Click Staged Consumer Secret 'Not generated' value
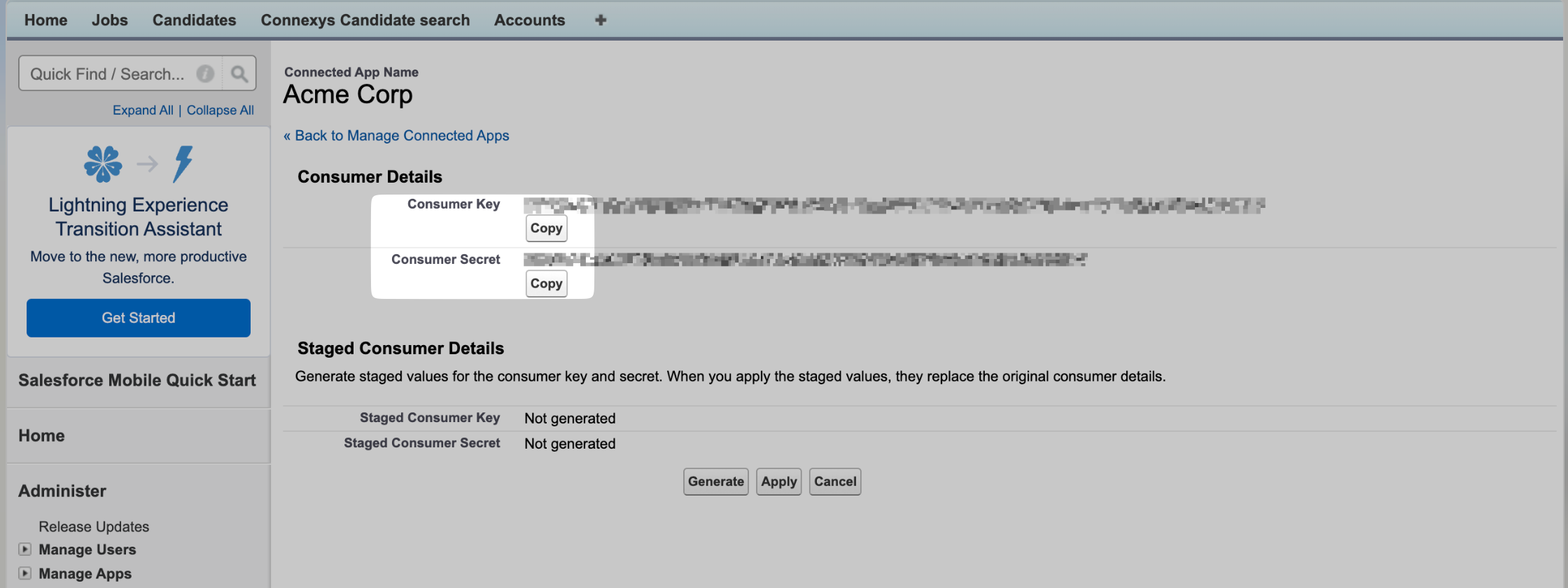1568x588 pixels. [x=570, y=444]
